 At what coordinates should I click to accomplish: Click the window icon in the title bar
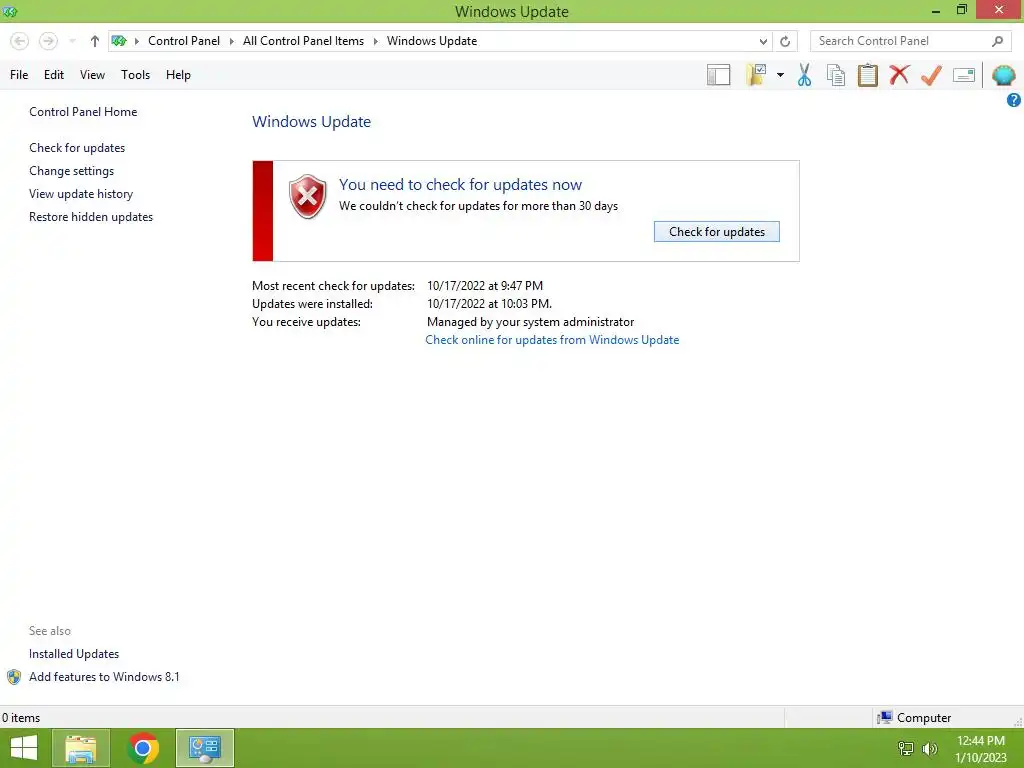coord(10,11)
